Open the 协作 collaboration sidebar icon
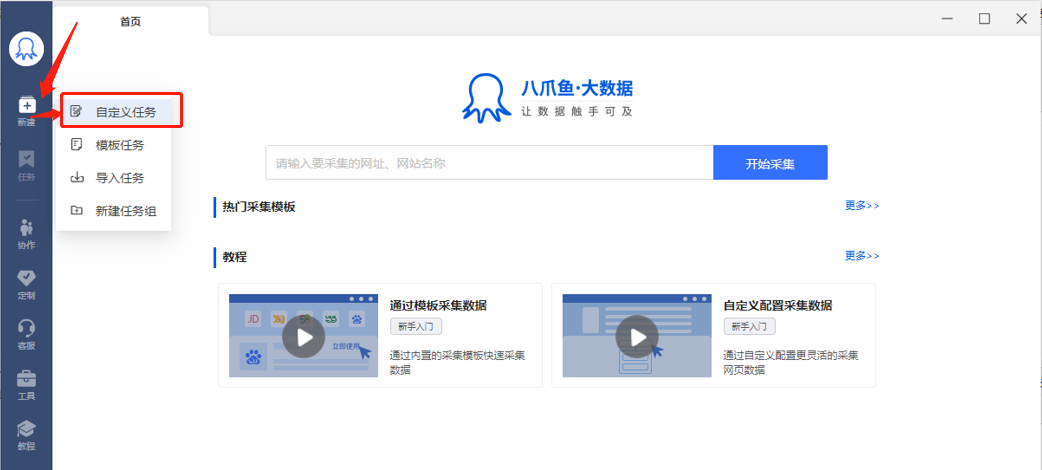This screenshot has height=470, width=1042. coord(26,234)
